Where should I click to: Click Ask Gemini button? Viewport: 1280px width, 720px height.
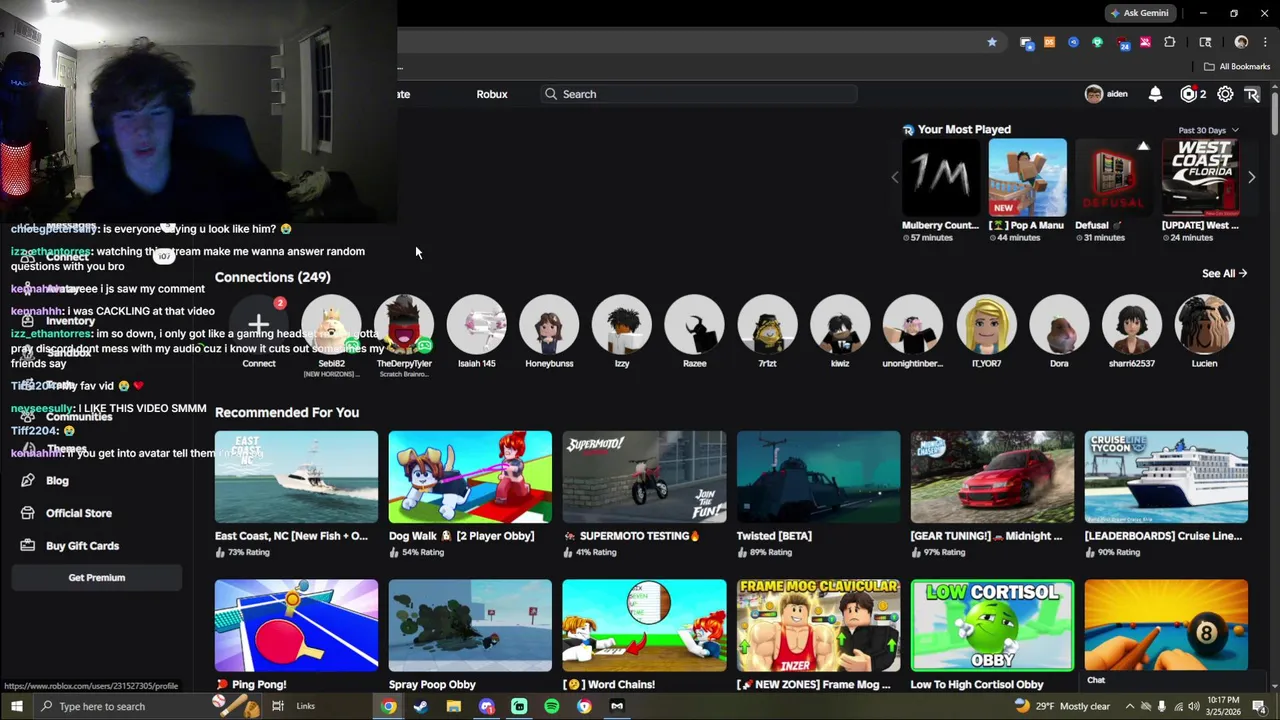[x=1139, y=13]
